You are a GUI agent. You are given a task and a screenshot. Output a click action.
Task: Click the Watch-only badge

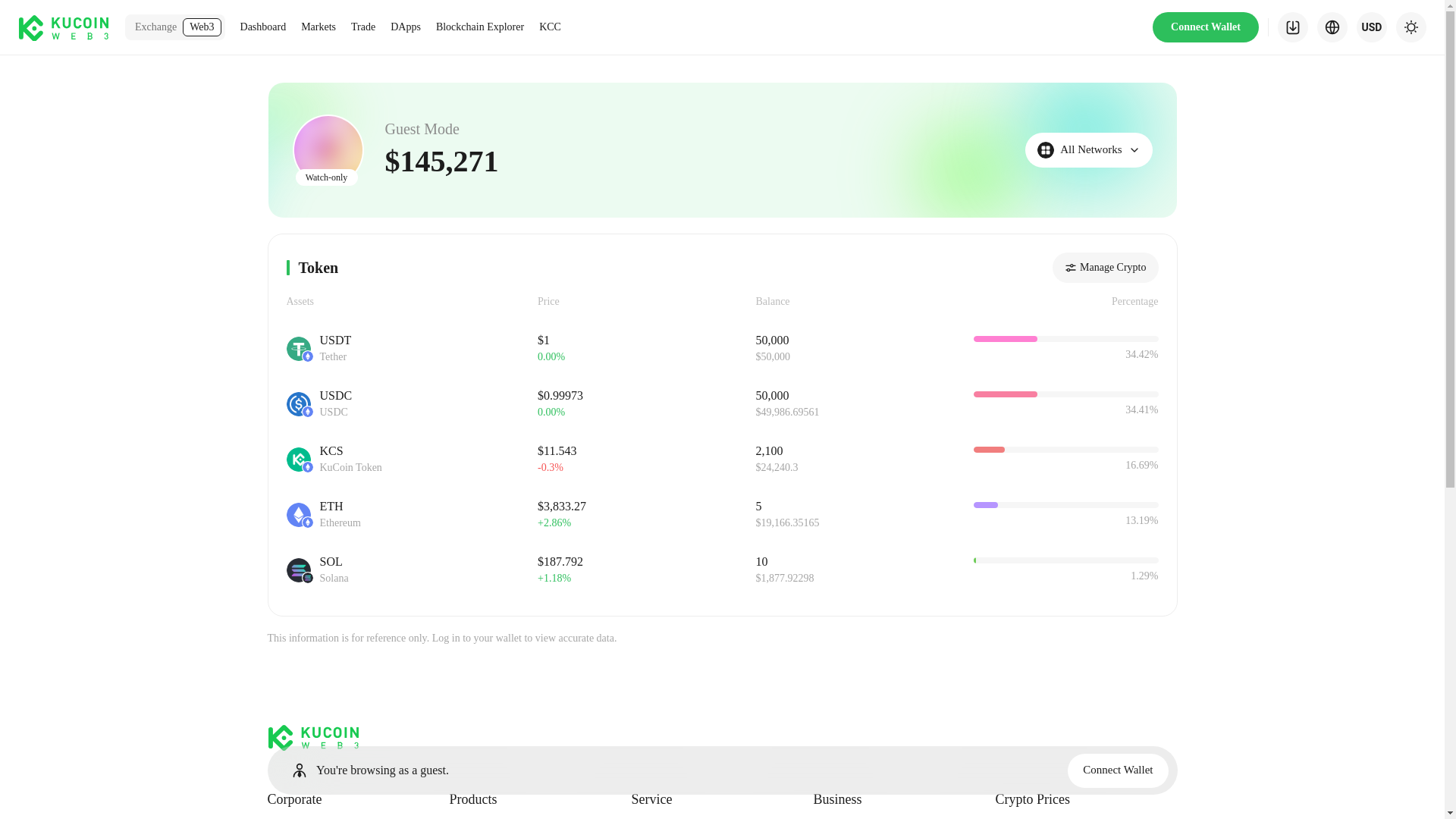point(326,177)
